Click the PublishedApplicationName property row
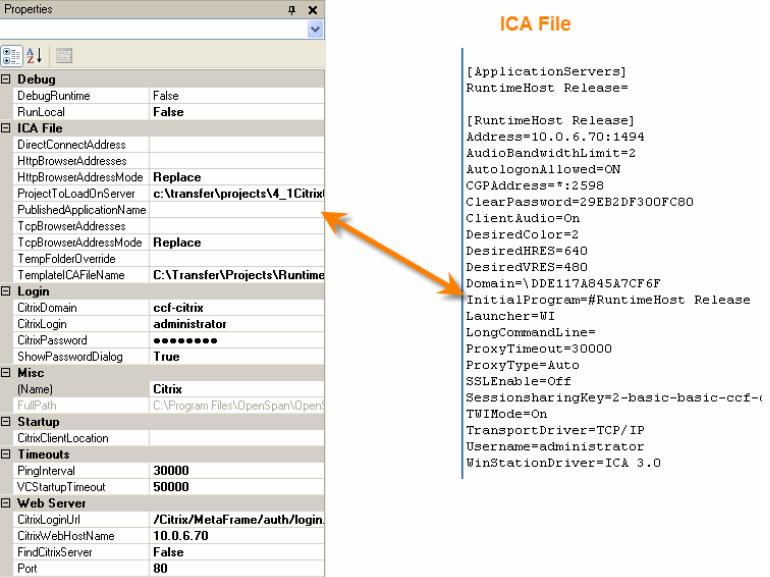The width and height of the screenshot is (770, 577). point(168,210)
